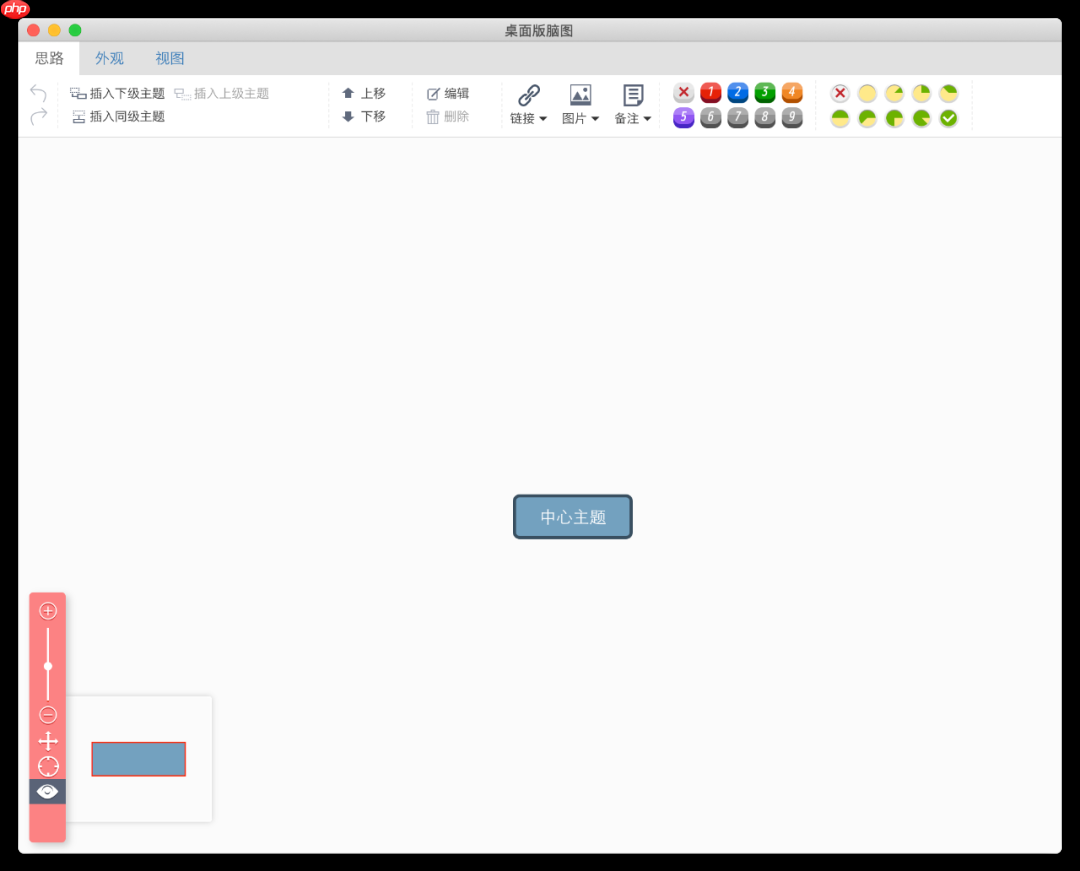Select the 中心主题 central node
1080x871 pixels.
click(572, 517)
